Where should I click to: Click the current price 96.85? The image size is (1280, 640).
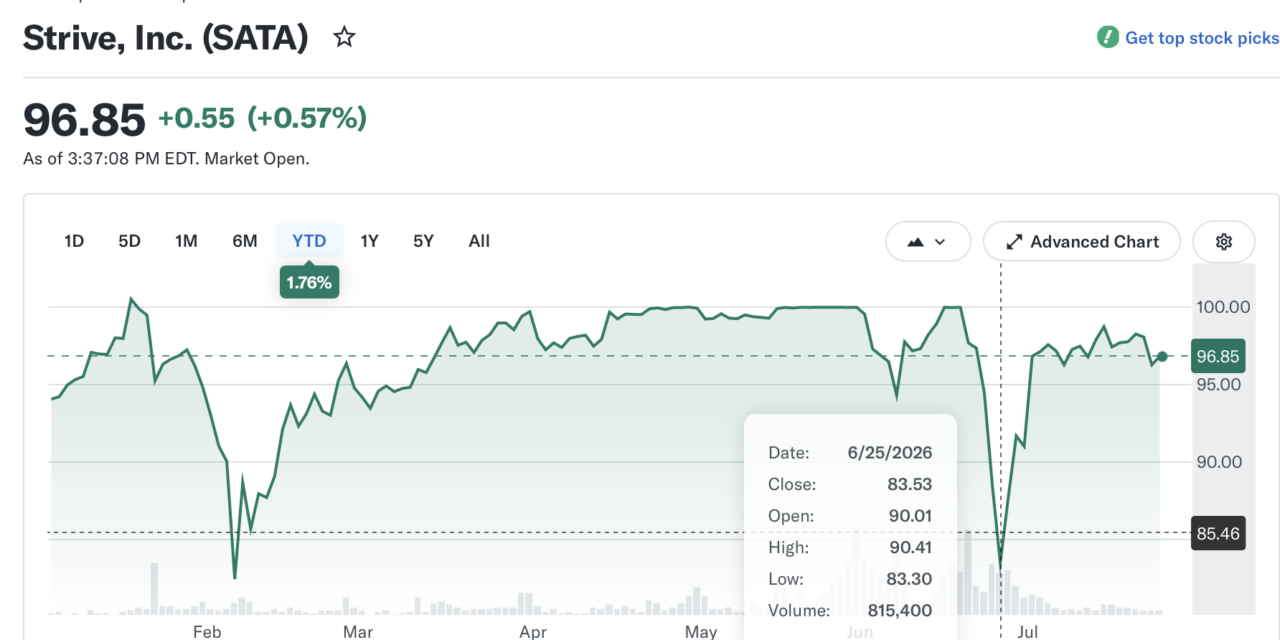(84, 120)
